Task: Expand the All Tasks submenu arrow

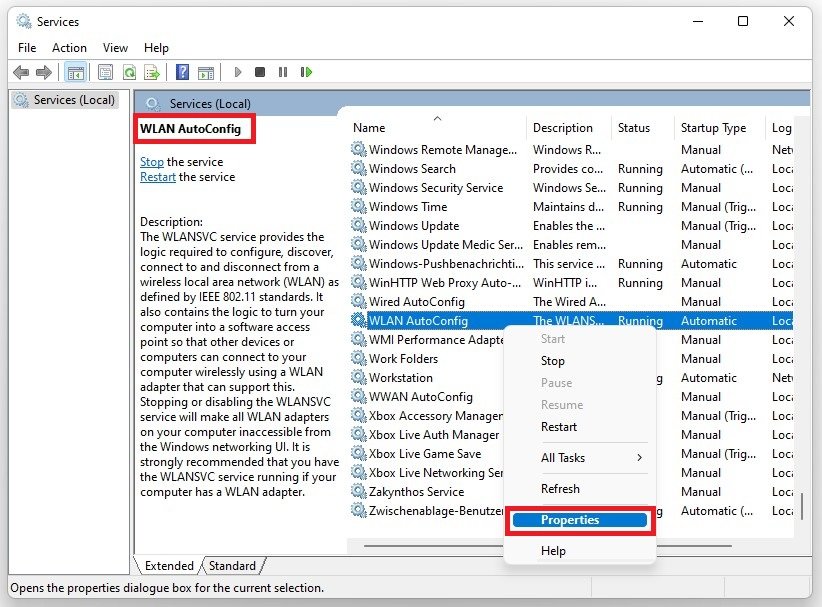Action: point(639,458)
